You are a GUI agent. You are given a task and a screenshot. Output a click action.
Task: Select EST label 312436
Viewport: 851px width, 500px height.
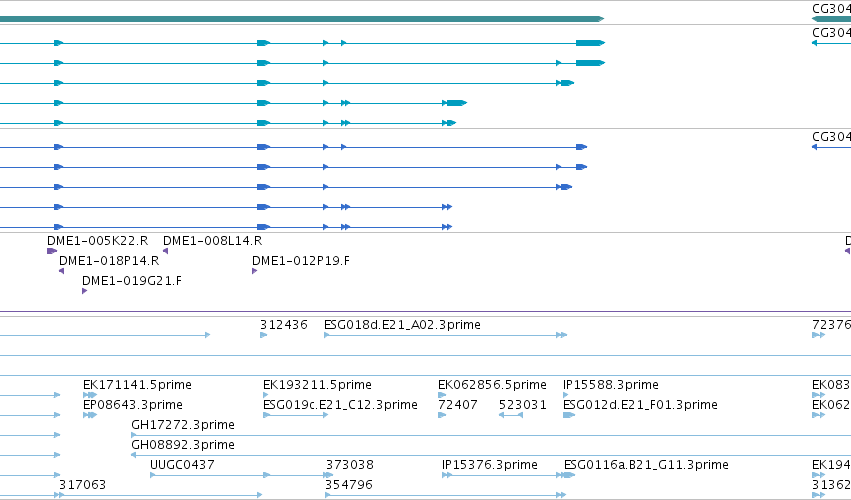pos(283,325)
